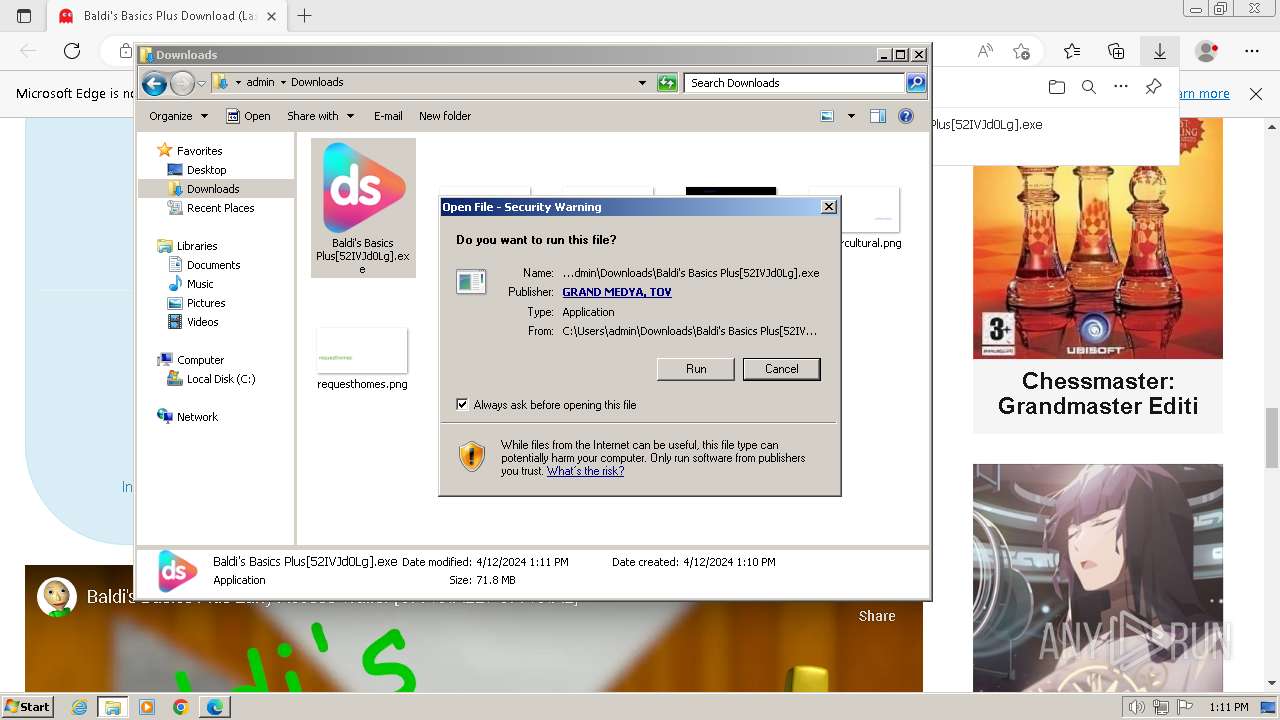Viewport: 1280px width, 720px height.
Task: Uncheck Always ask before opening this file
Action: click(462, 405)
